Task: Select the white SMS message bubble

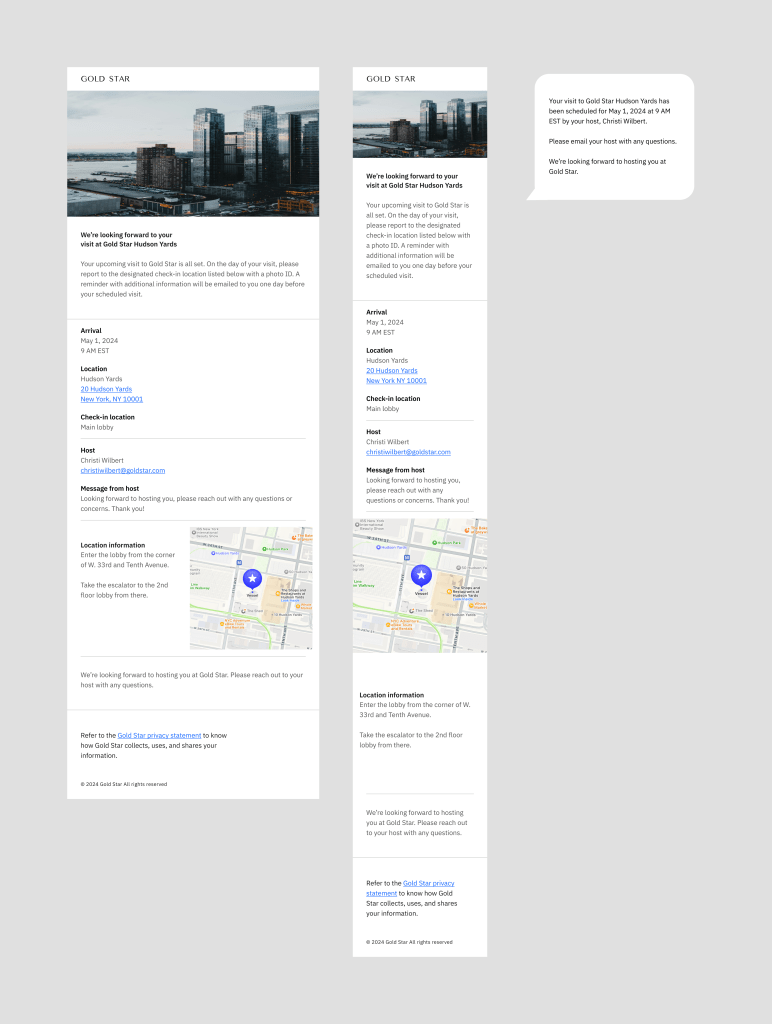Action: pyautogui.click(x=610, y=136)
